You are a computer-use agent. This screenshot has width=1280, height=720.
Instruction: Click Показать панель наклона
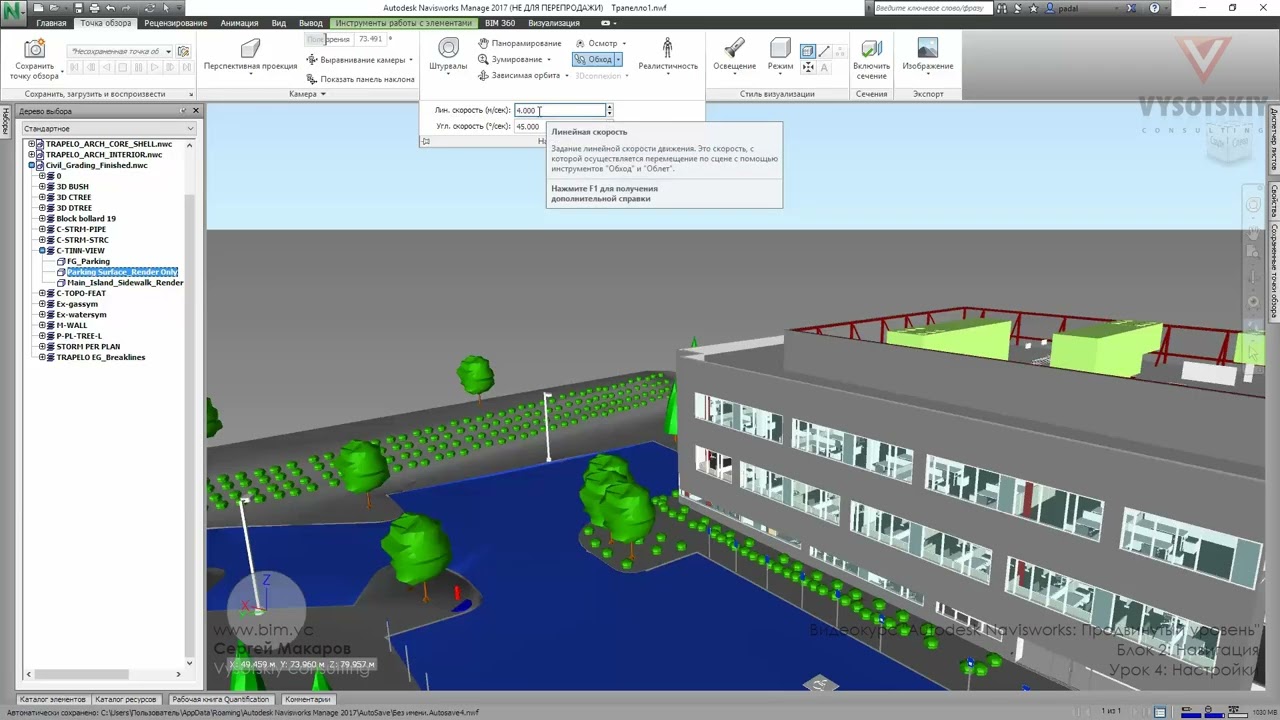click(360, 79)
